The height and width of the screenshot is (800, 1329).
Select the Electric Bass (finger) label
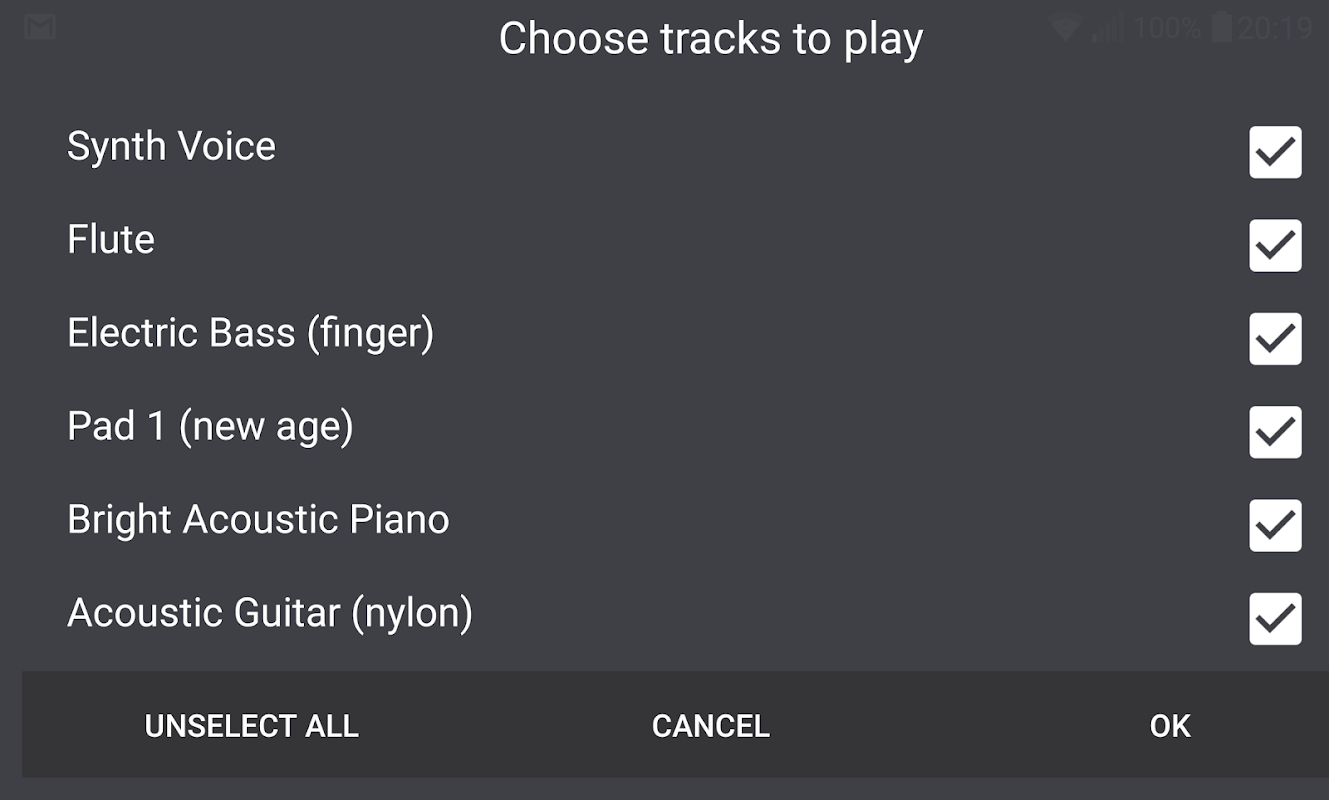point(250,333)
